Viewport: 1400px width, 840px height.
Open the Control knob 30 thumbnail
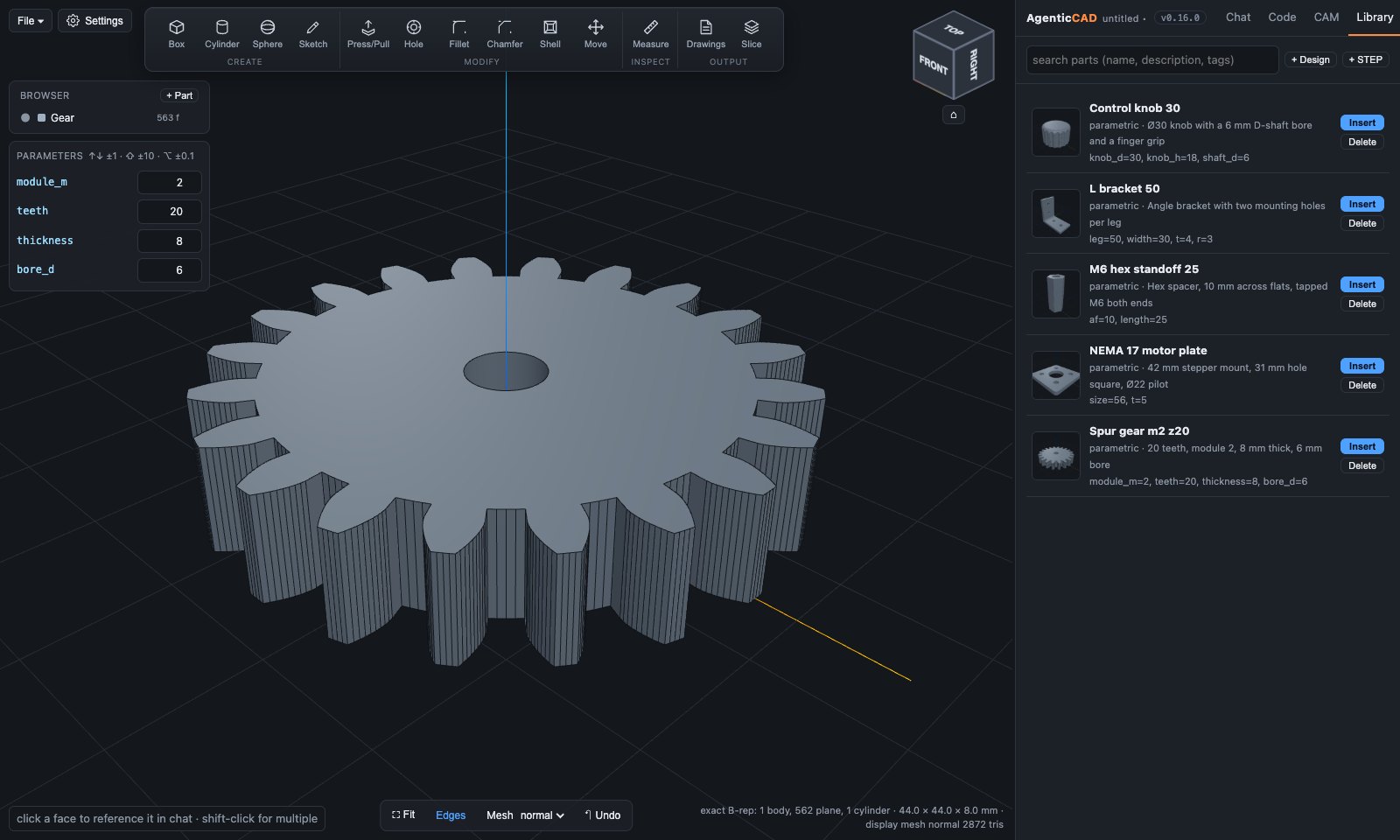point(1056,132)
